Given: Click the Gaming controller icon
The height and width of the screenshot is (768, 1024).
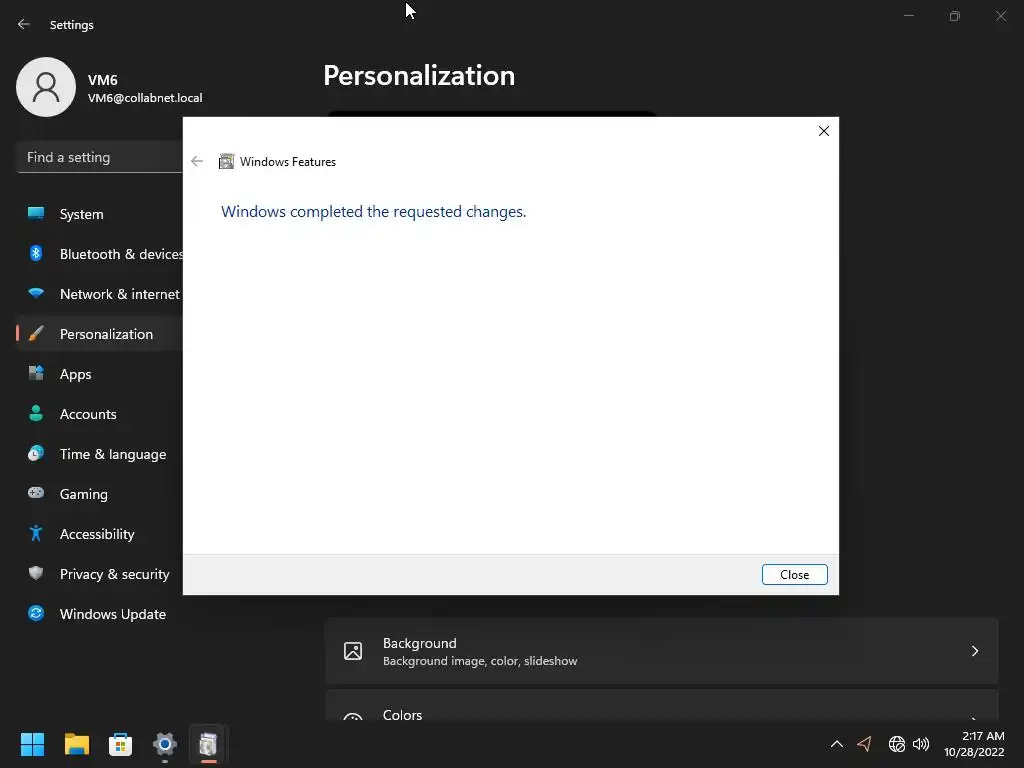Looking at the screenshot, I should pos(36,493).
